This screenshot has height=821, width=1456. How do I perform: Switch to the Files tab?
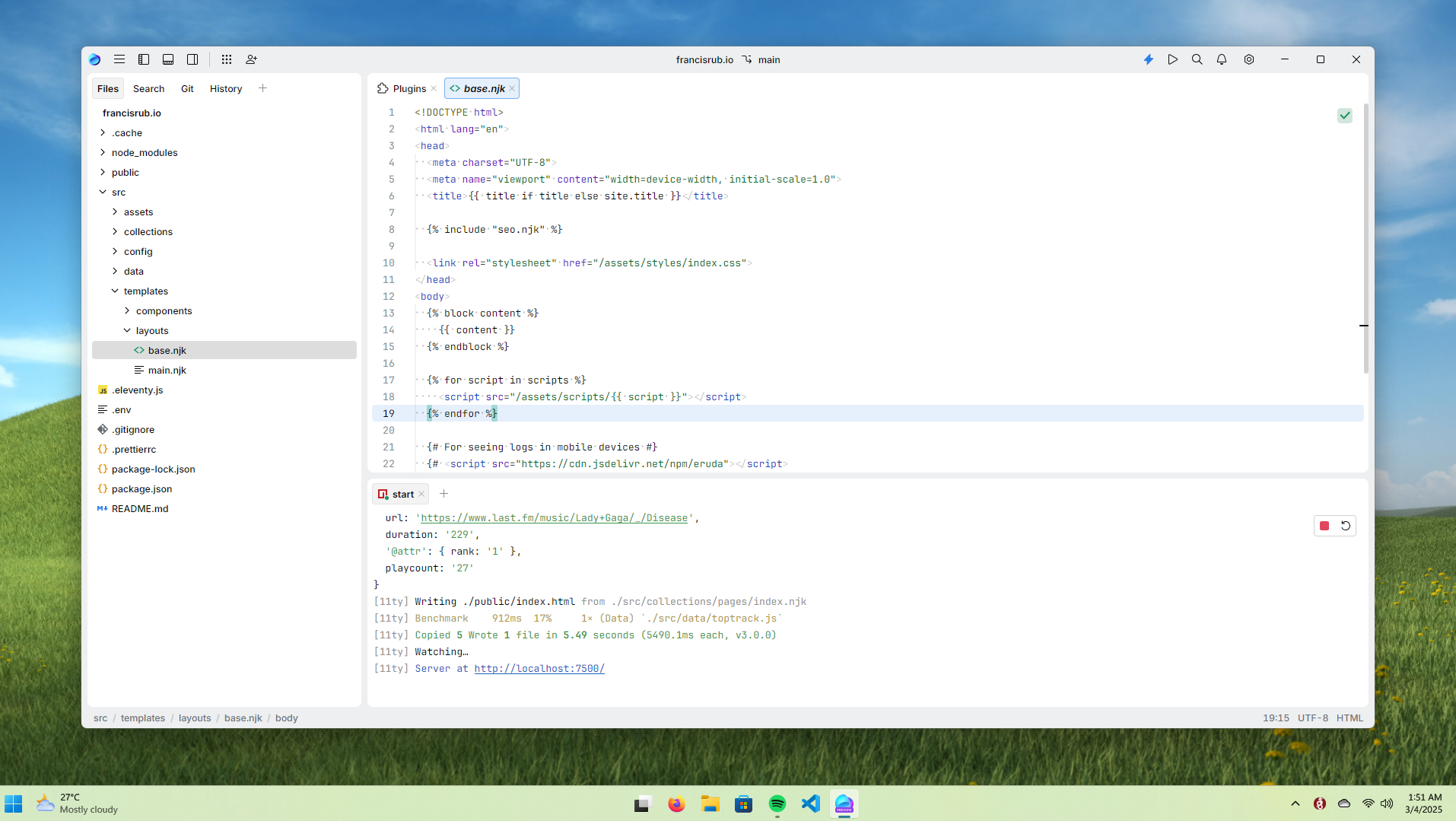coord(108,89)
